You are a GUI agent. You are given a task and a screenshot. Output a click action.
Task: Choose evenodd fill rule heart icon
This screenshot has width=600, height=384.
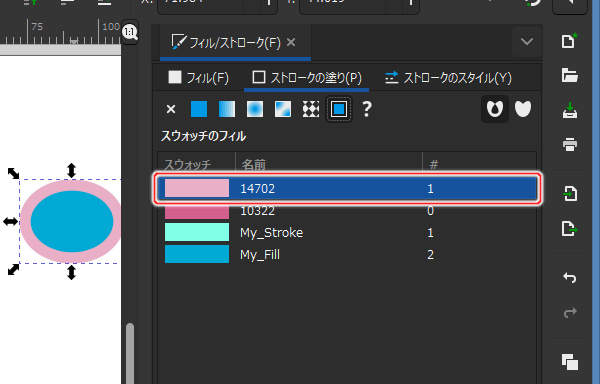click(x=495, y=109)
